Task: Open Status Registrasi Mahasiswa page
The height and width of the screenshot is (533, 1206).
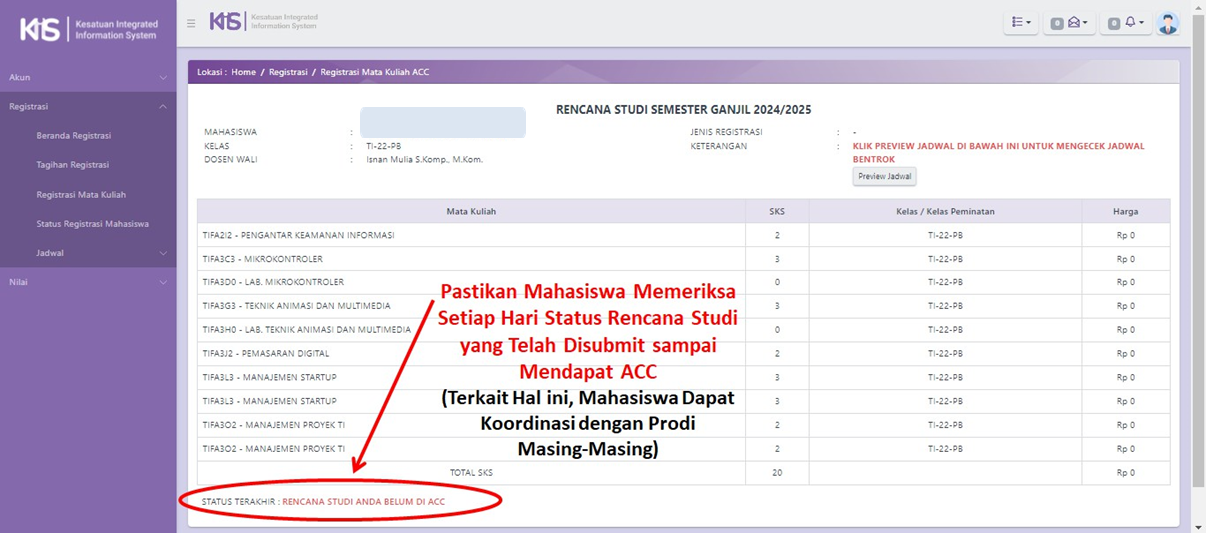Action: tap(92, 224)
